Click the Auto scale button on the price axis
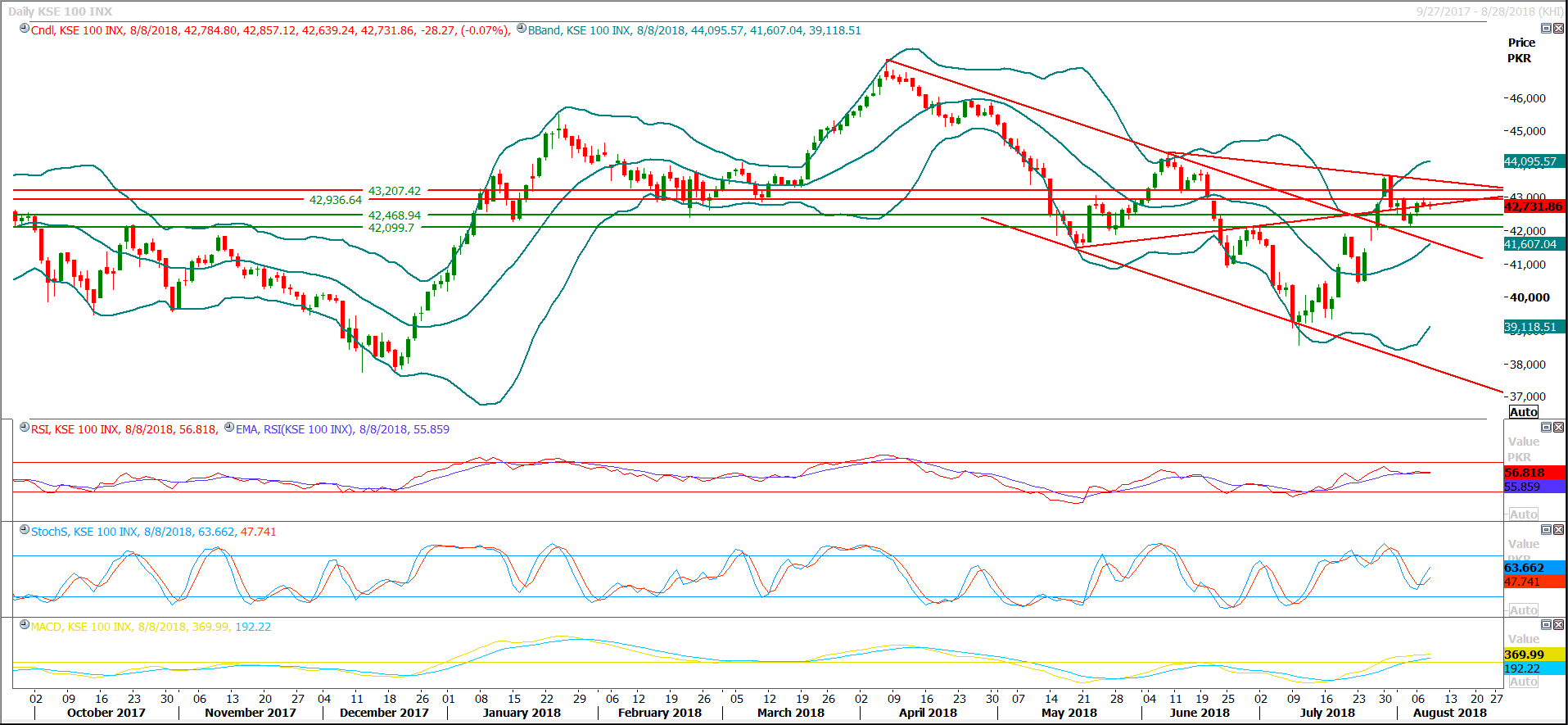The image size is (1568, 725). 1524,412
